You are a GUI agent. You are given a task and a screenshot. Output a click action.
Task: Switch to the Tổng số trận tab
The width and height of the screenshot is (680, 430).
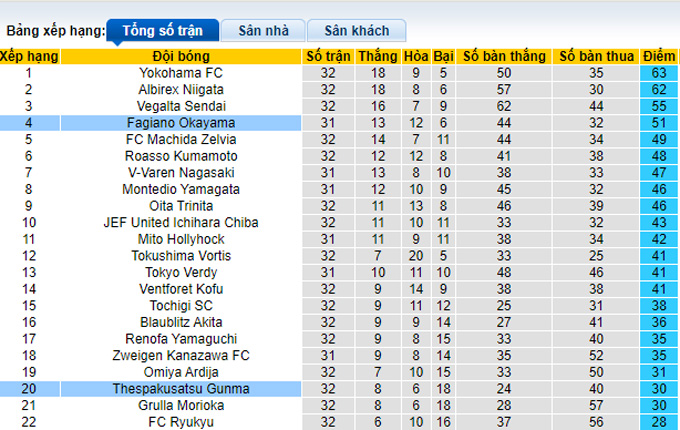pyautogui.click(x=161, y=31)
